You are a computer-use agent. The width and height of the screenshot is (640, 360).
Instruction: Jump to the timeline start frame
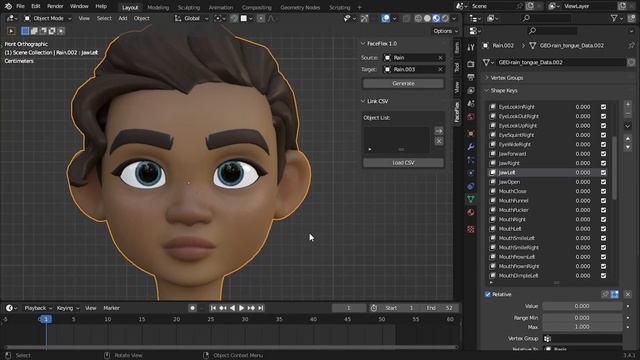[x=213, y=308]
